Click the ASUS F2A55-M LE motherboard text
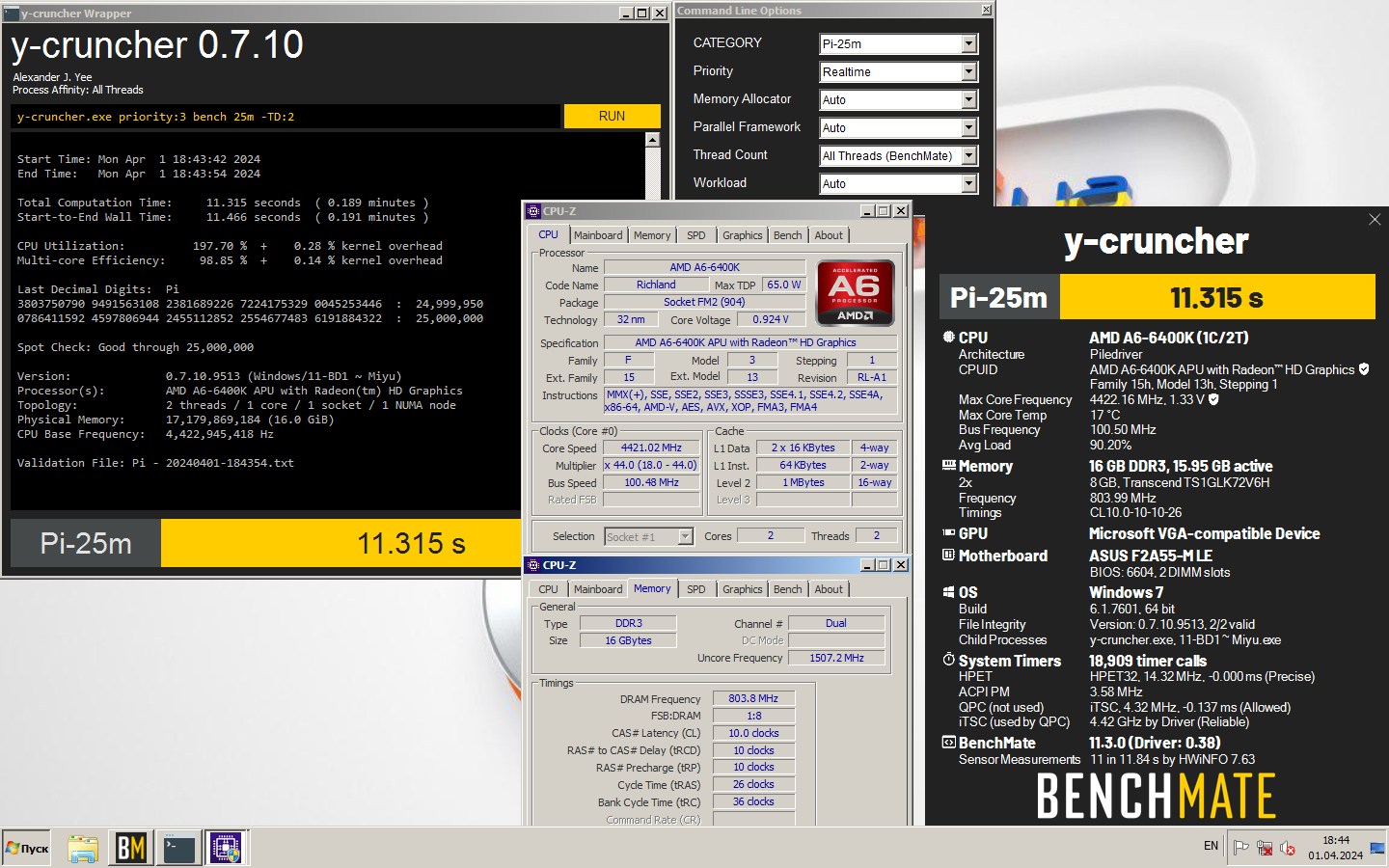 point(1151,556)
